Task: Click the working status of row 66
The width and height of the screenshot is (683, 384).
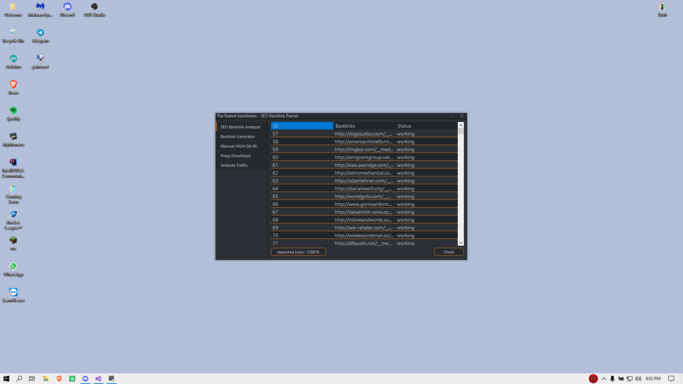Action: pyautogui.click(x=406, y=204)
